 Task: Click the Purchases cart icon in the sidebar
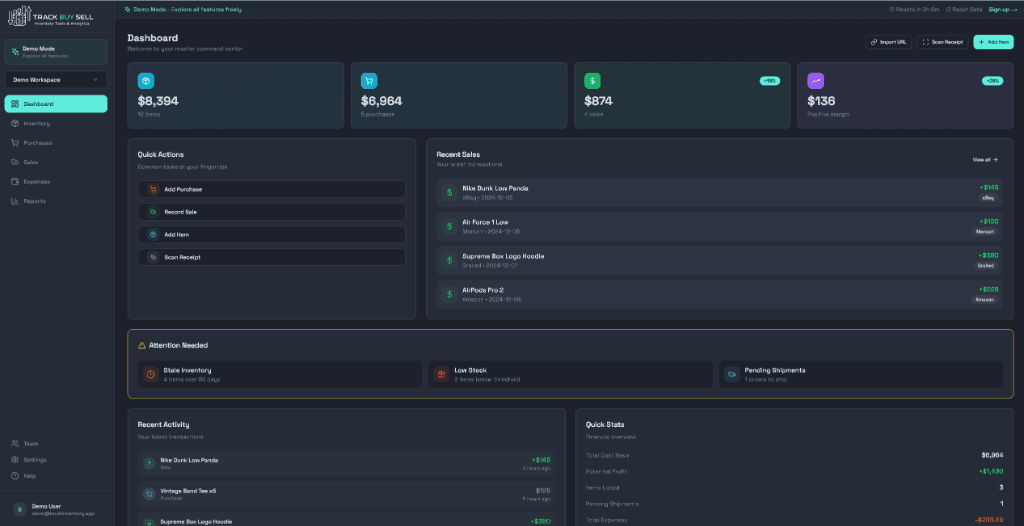(15, 142)
